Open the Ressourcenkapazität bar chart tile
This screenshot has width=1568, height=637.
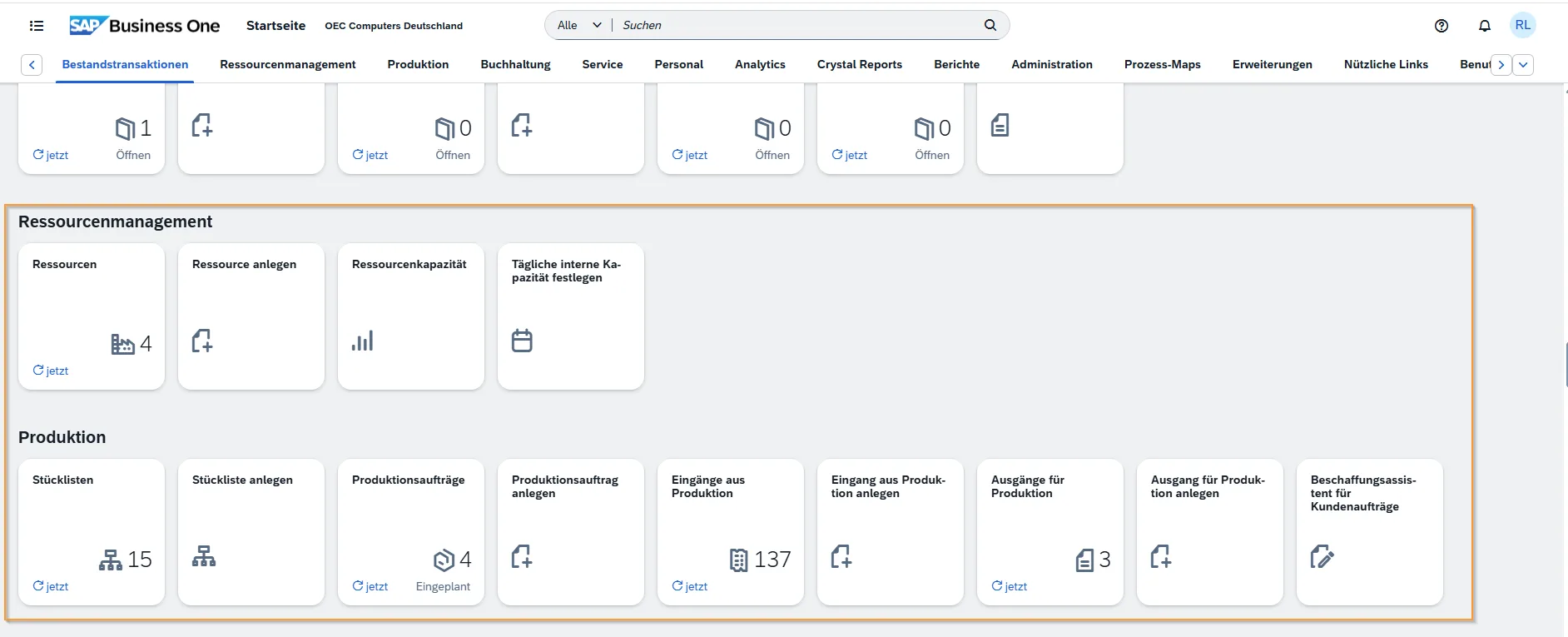362,341
